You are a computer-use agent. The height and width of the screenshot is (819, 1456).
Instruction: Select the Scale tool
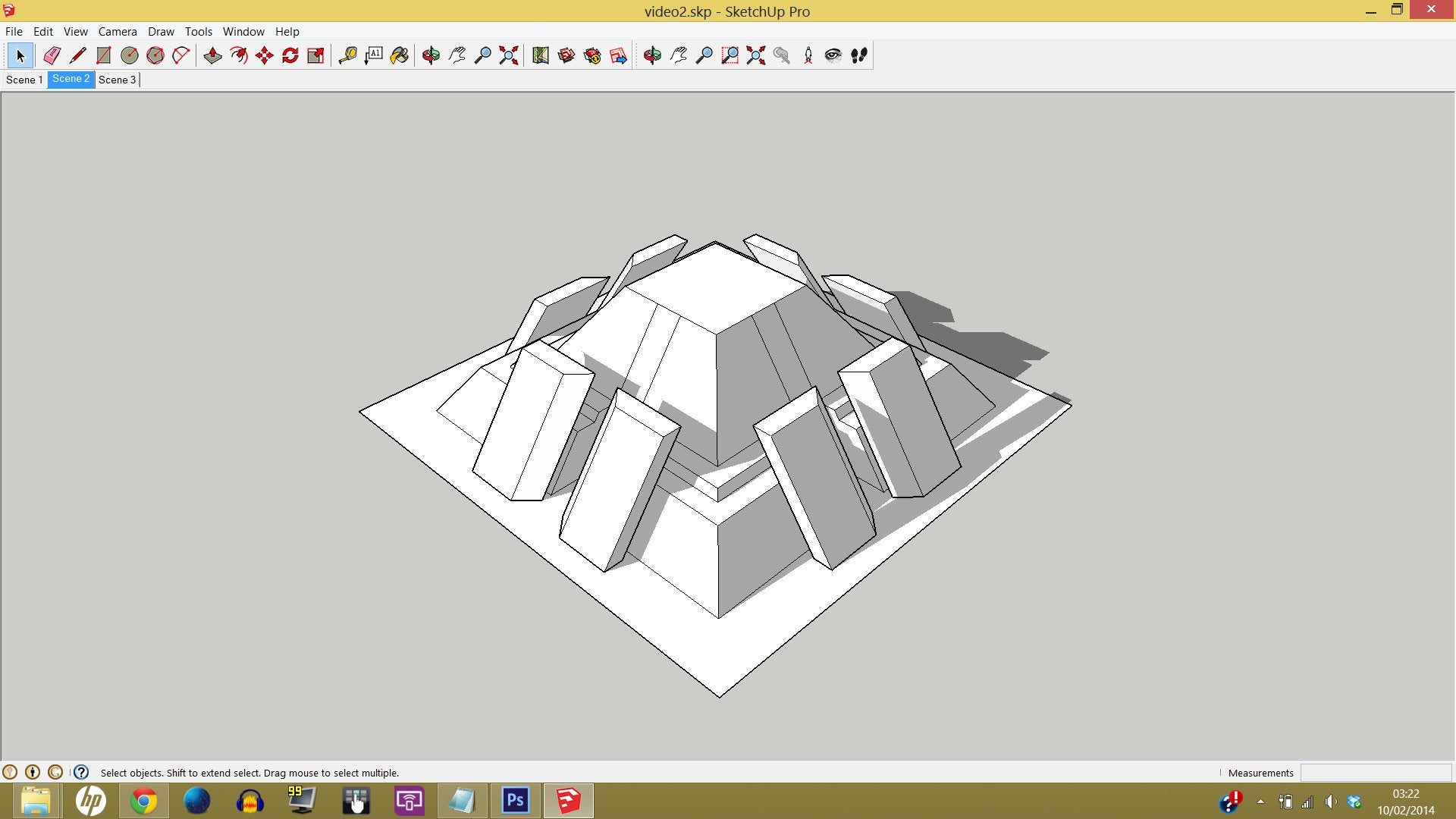pyautogui.click(x=315, y=55)
